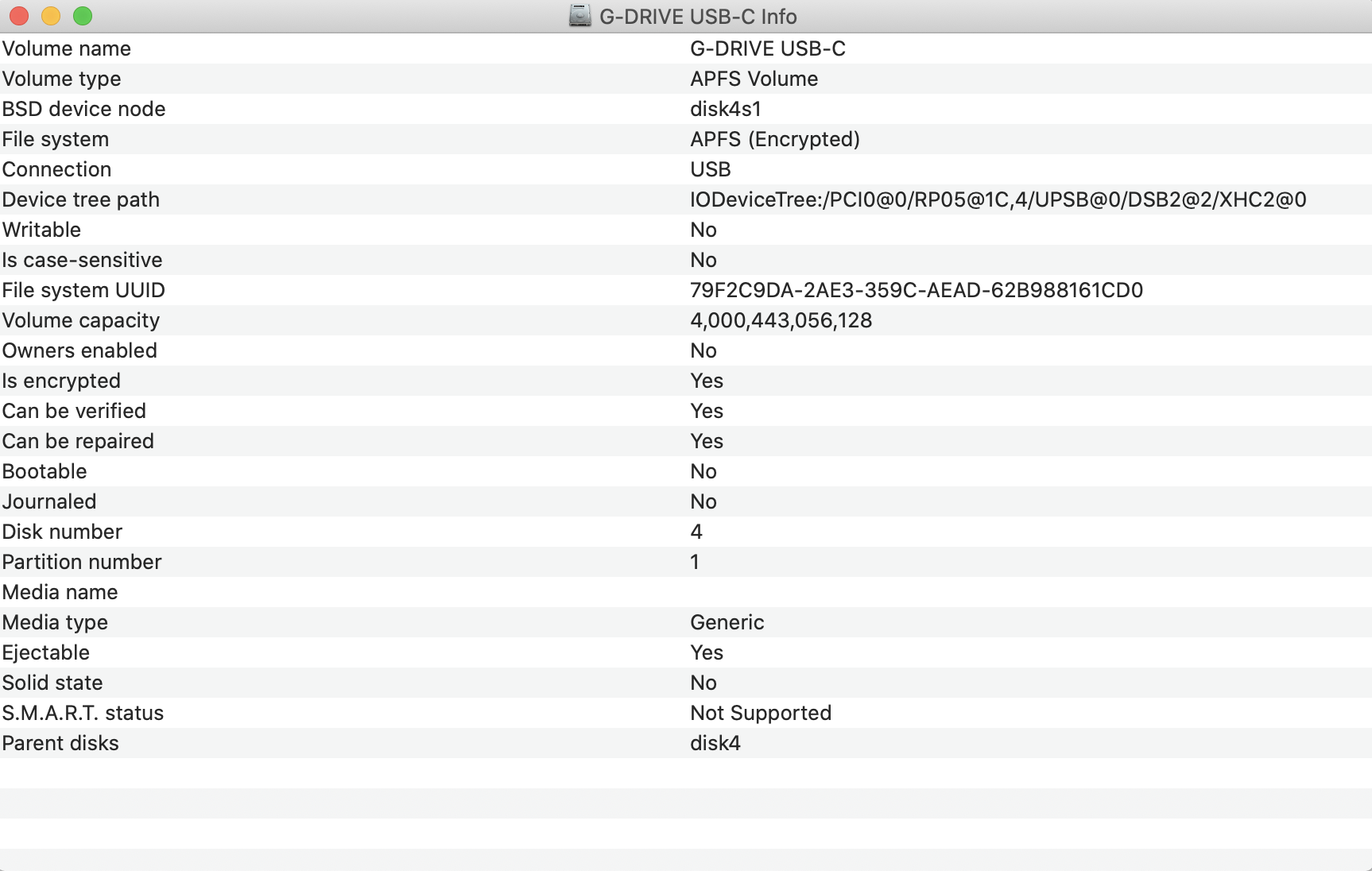
Task: Click the 'disk4' parent disks value
Action: (x=715, y=743)
